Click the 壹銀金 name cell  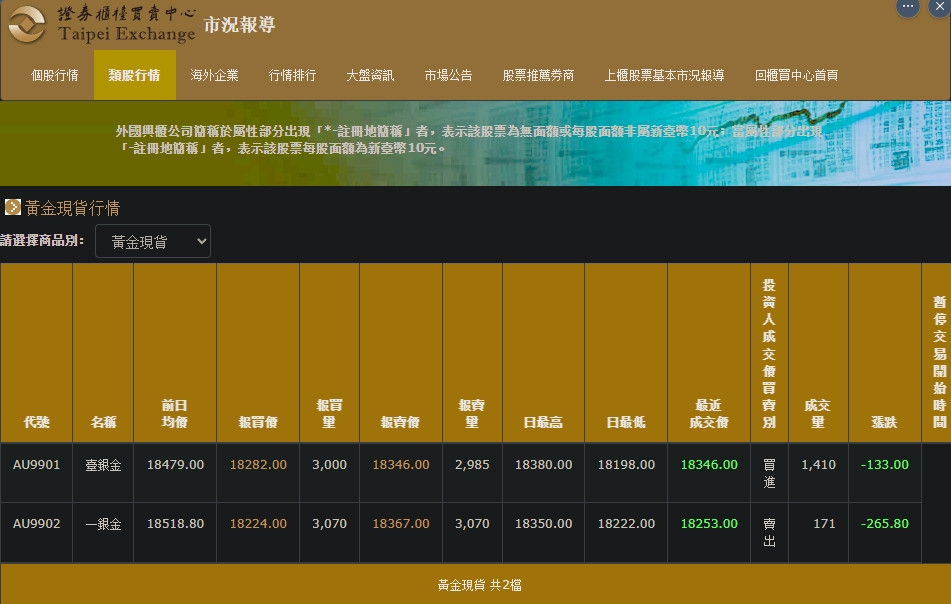coord(103,465)
